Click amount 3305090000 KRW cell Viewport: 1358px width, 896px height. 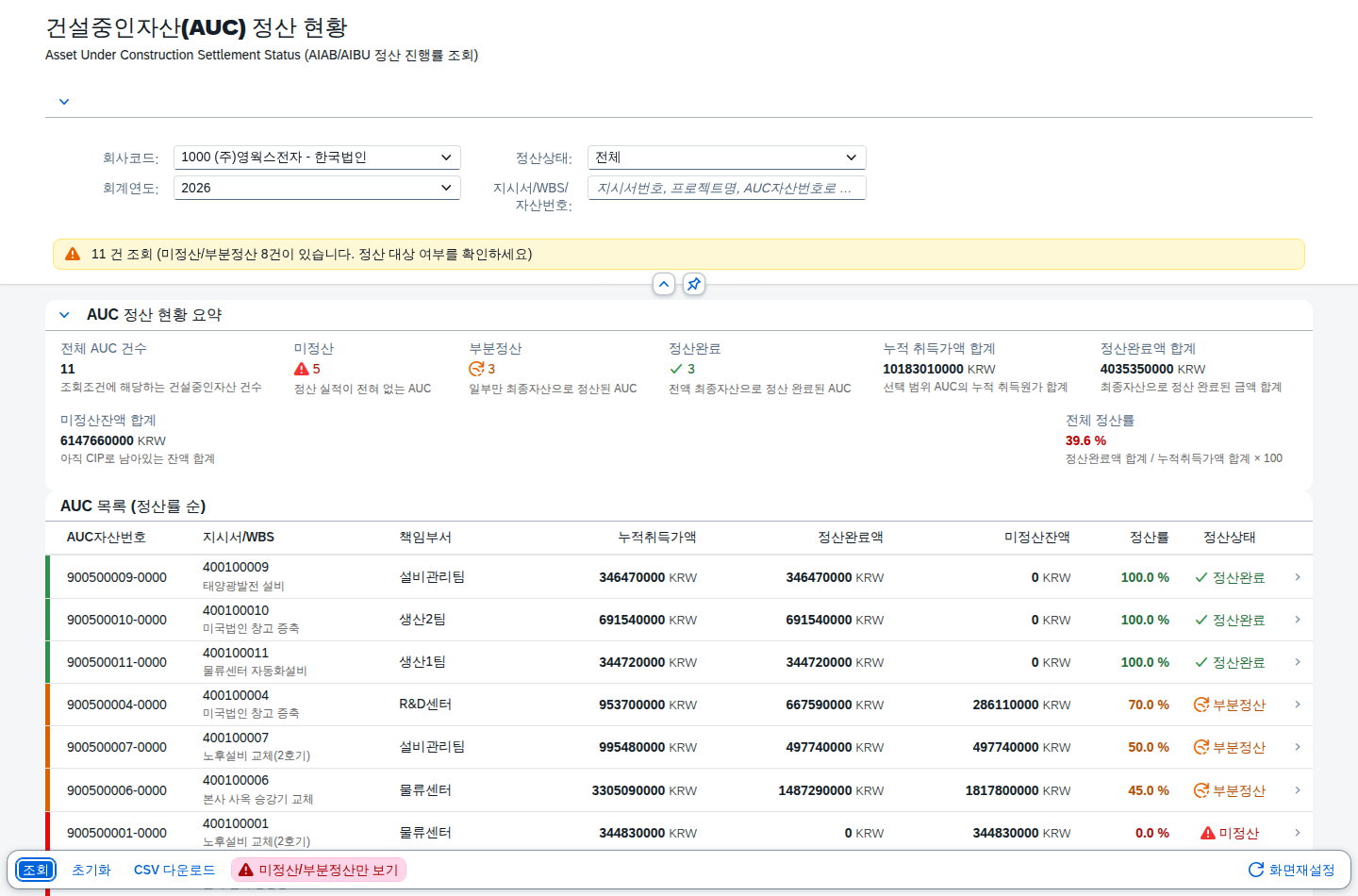[x=644, y=790]
